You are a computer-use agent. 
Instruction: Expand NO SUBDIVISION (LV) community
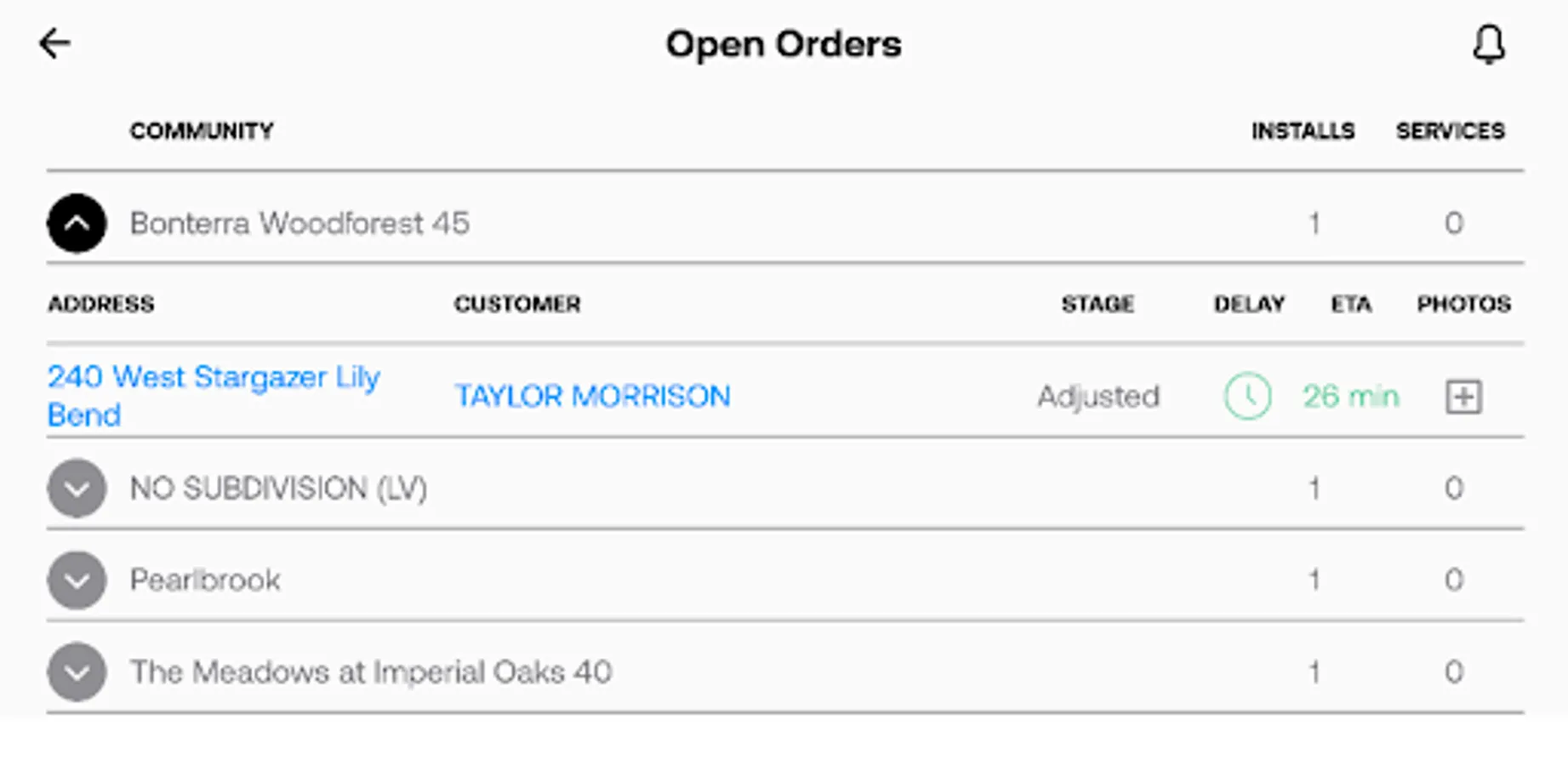77,489
